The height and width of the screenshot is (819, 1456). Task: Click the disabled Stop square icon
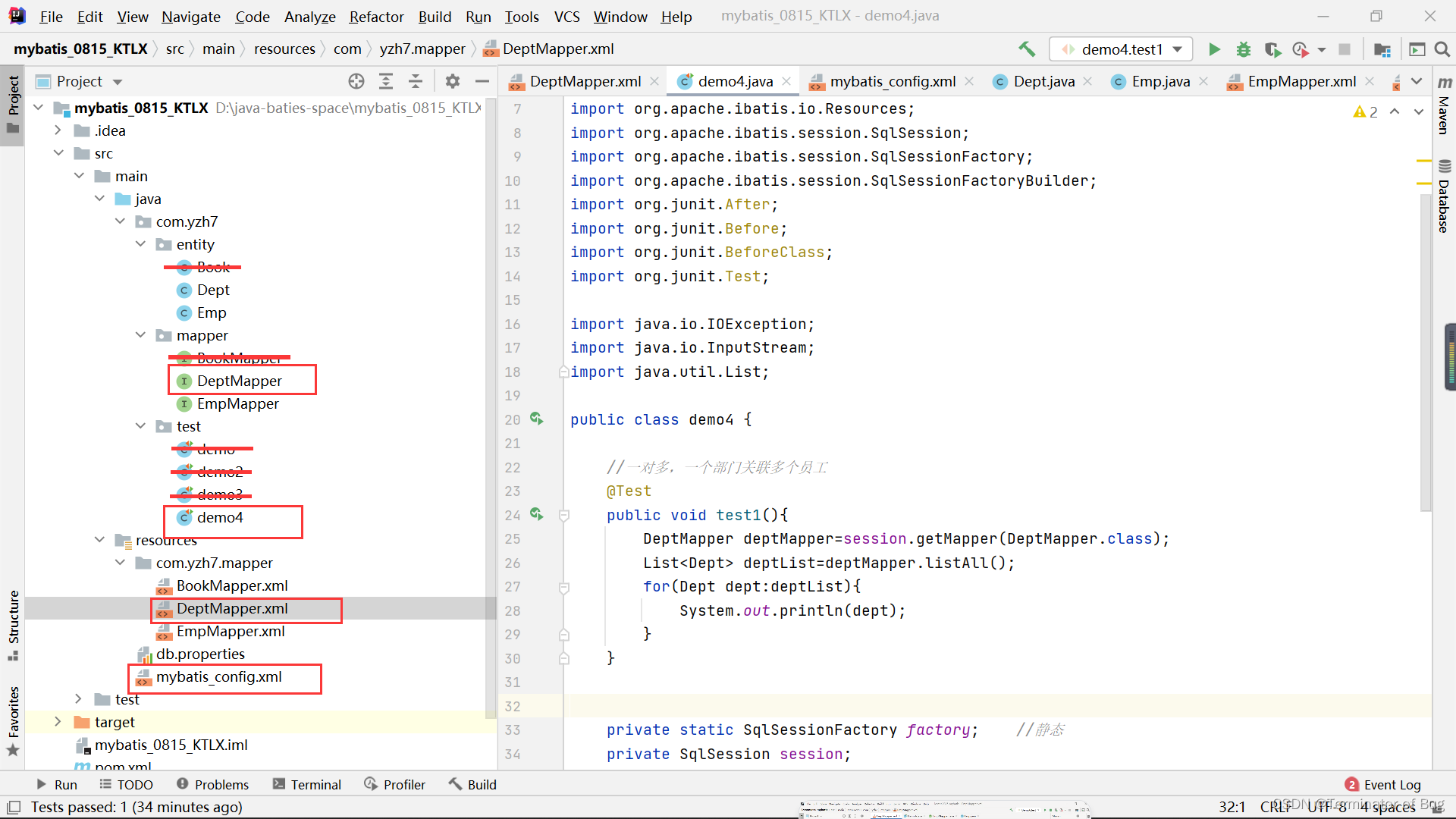coord(1345,49)
